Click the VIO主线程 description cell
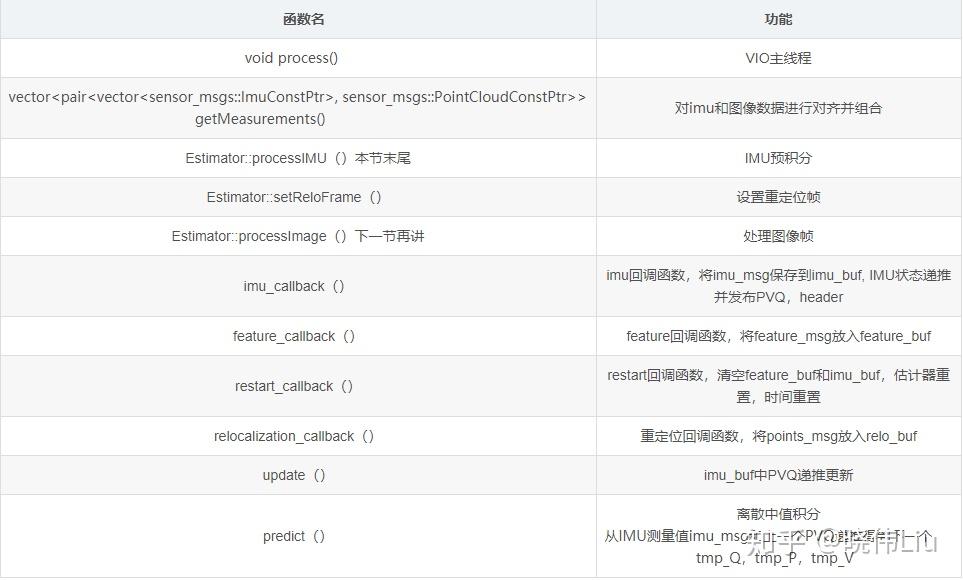The height and width of the screenshot is (580, 963). coord(777,58)
